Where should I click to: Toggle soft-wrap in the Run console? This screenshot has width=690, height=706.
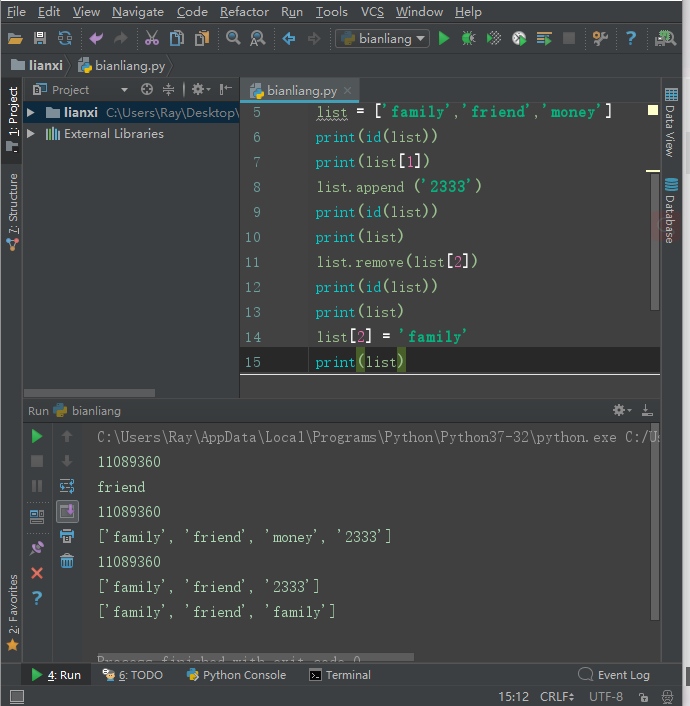(67, 486)
